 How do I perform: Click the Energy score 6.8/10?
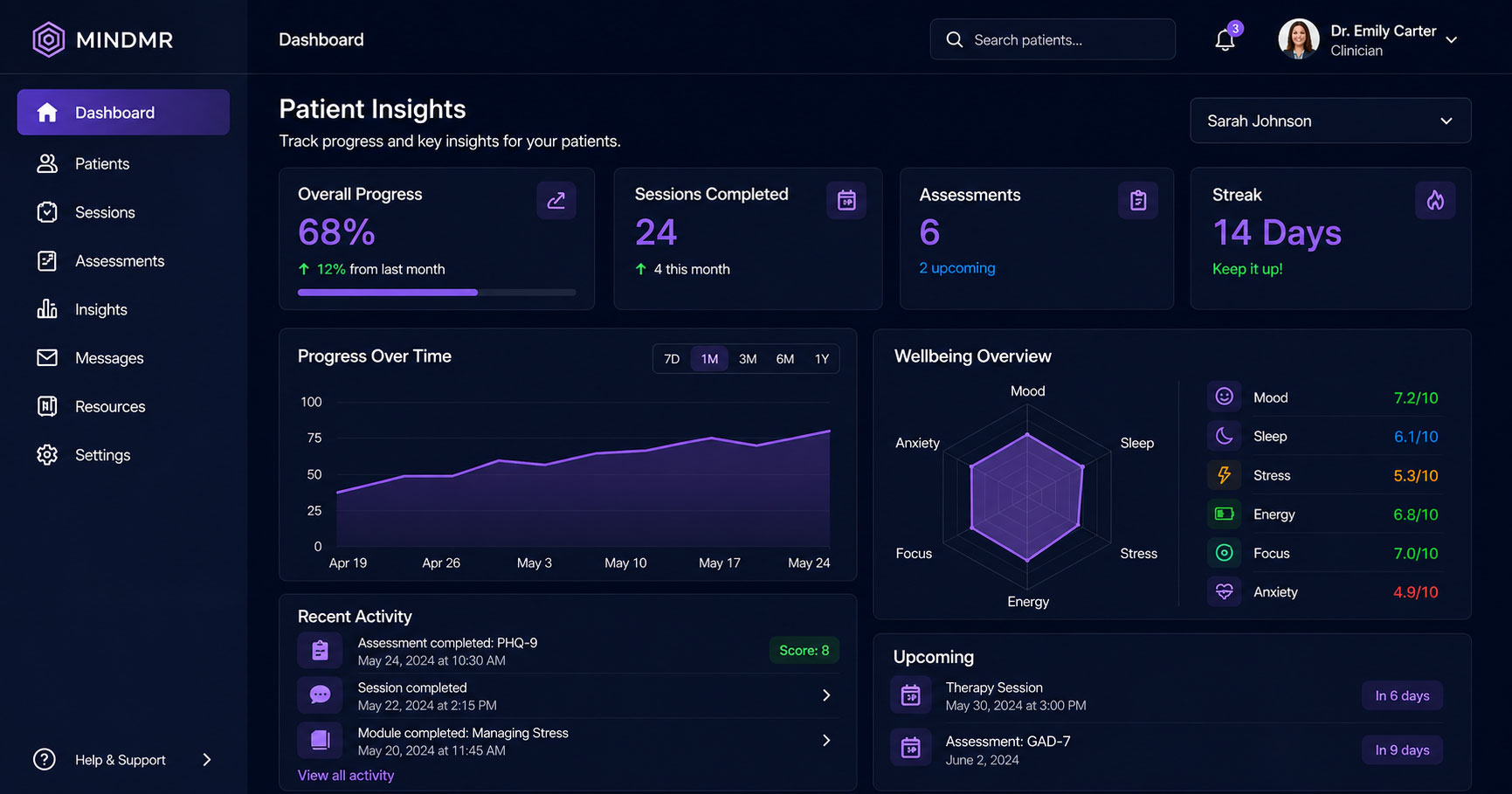[1415, 514]
